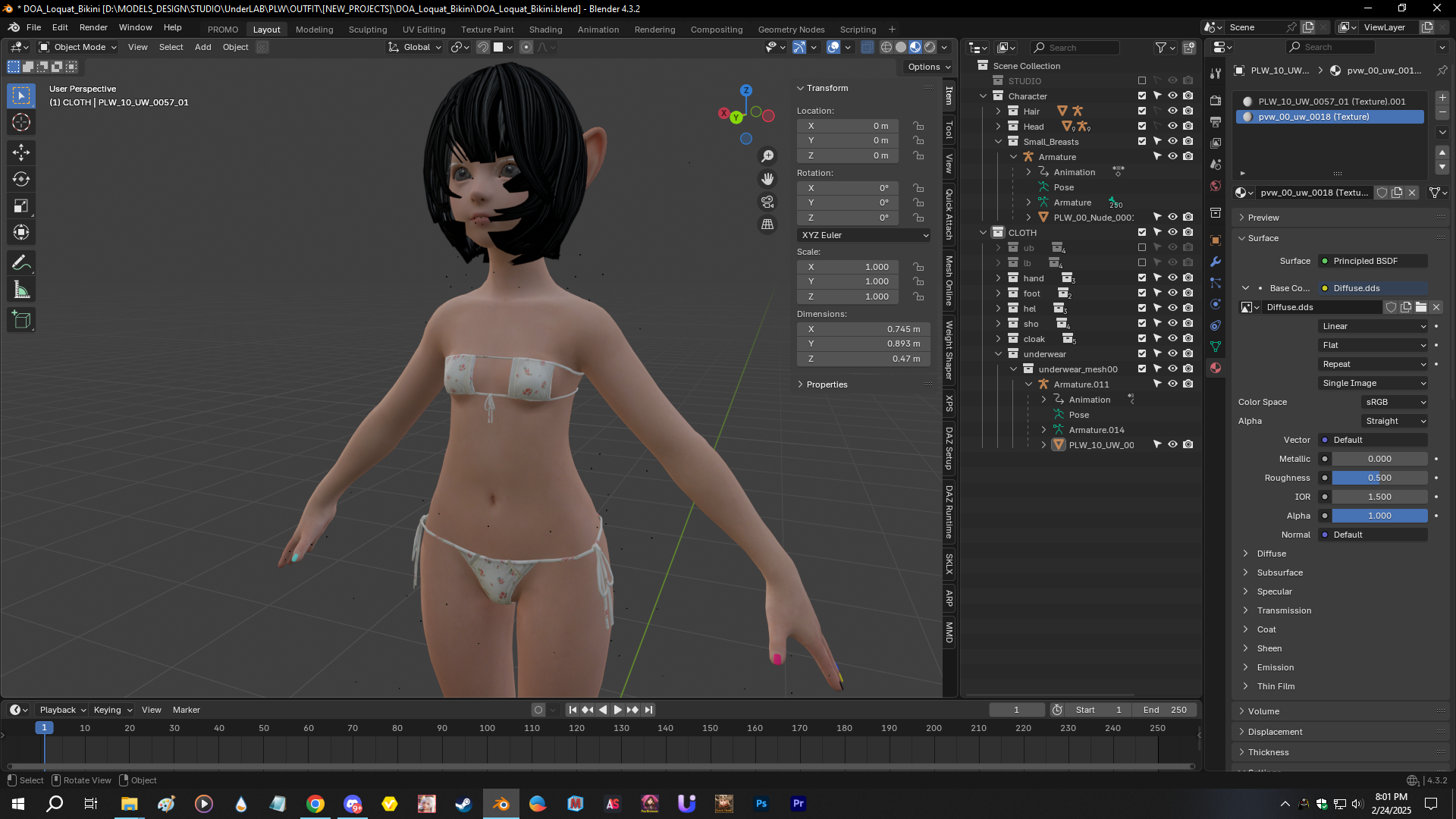Toggle camera view with the camera gizmo
Viewport: 1456px width, 819px height.
tap(767, 202)
